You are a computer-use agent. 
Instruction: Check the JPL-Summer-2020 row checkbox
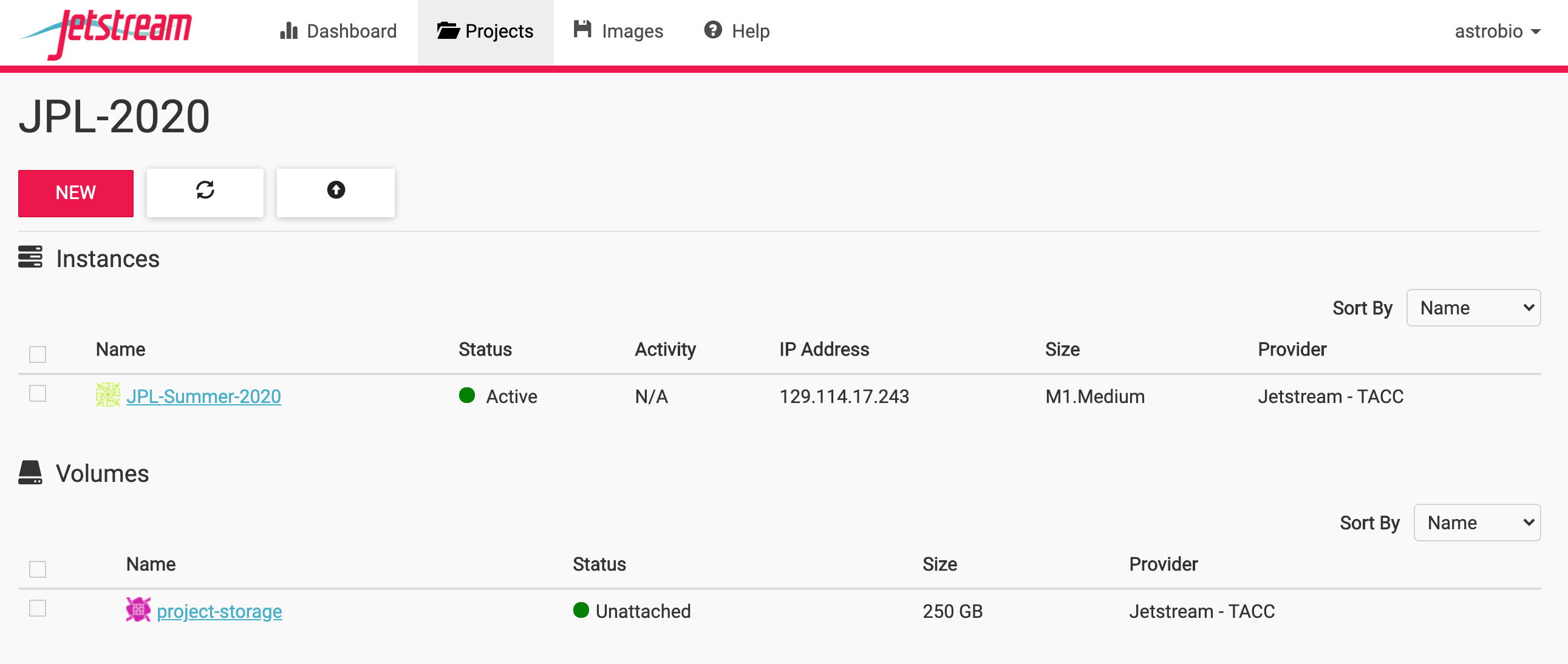(38, 394)
